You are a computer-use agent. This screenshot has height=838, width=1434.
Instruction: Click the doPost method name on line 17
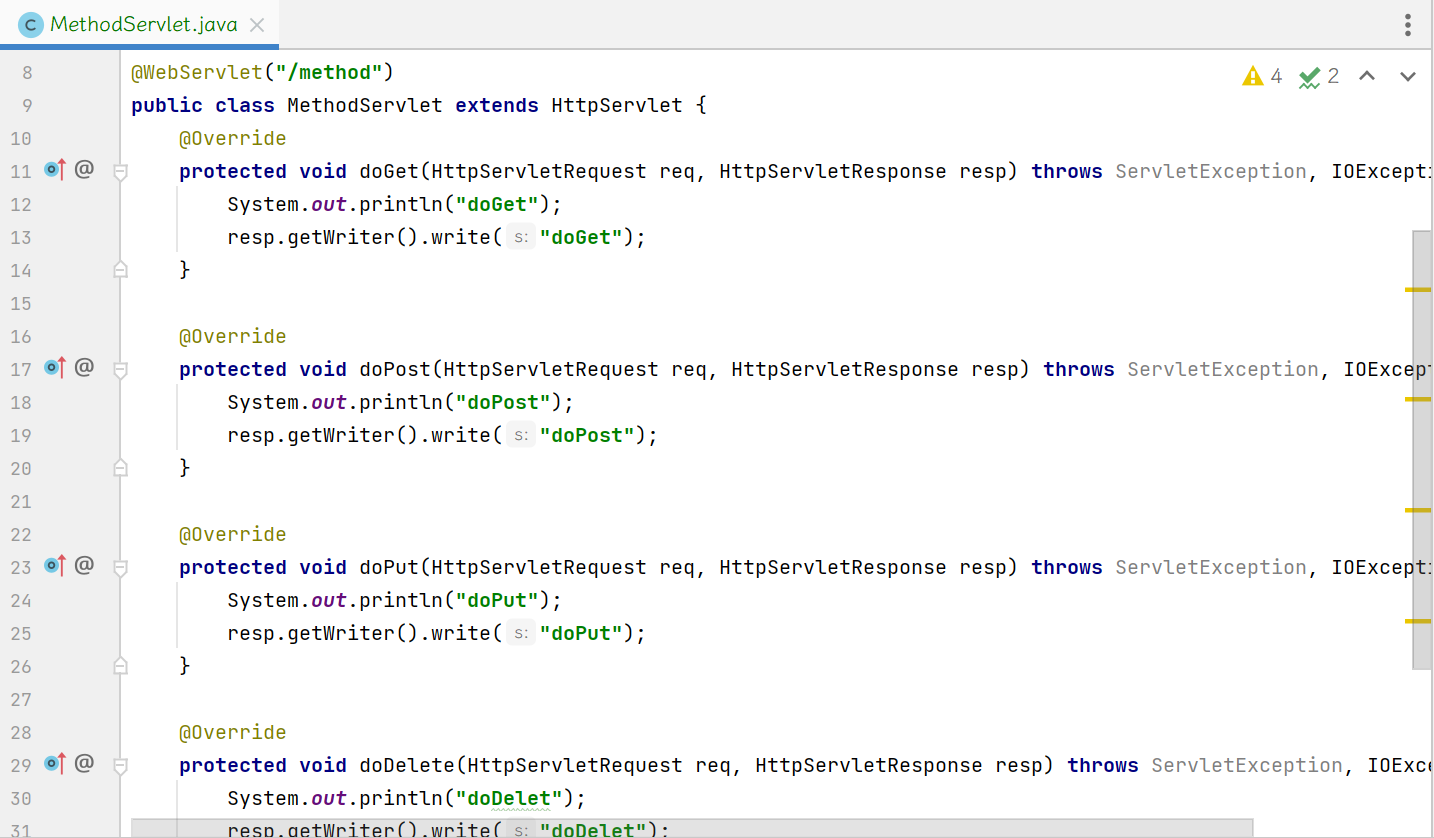tap(395, 369)
